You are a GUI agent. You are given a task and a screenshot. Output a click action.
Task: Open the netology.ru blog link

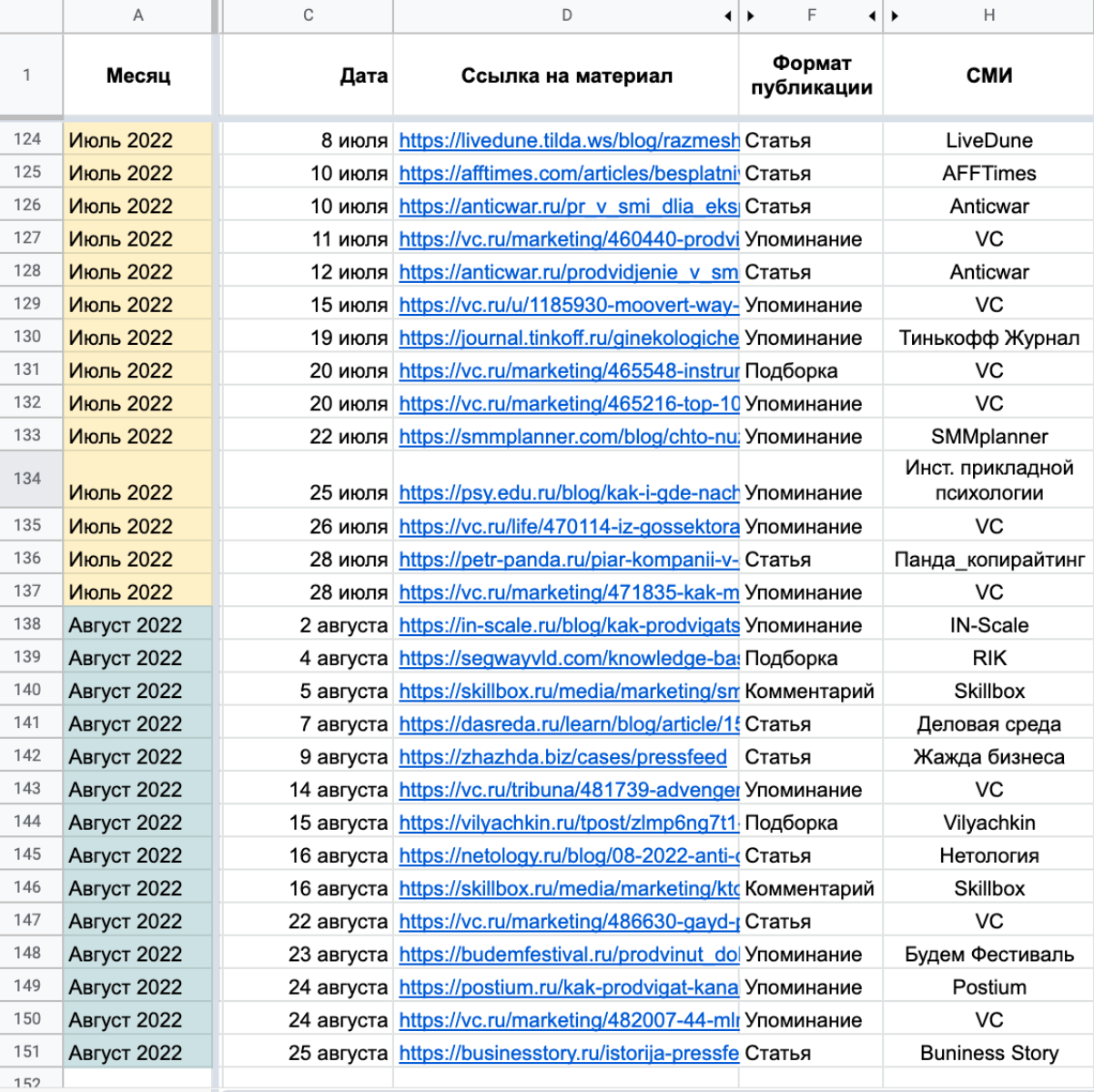point(569,856)
